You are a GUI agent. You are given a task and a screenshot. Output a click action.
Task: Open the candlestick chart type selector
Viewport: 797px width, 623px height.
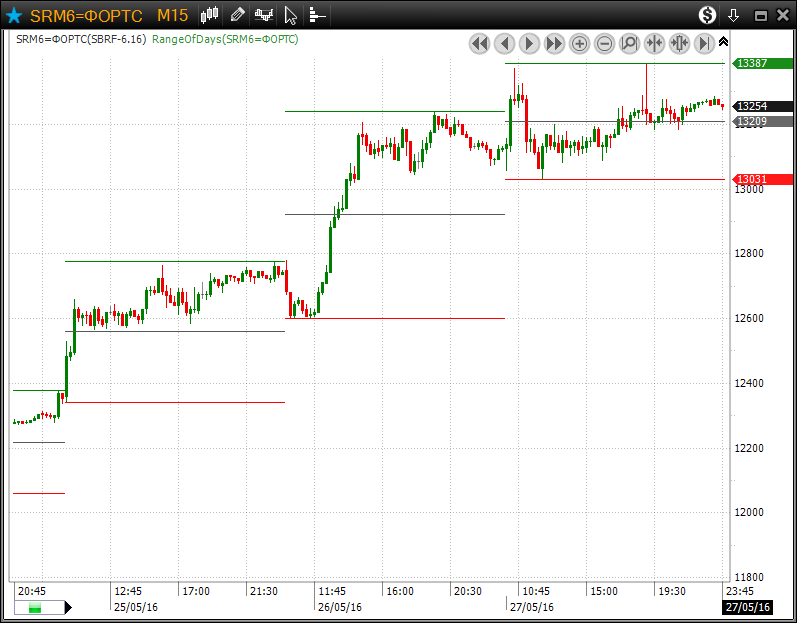pos(210,15)
